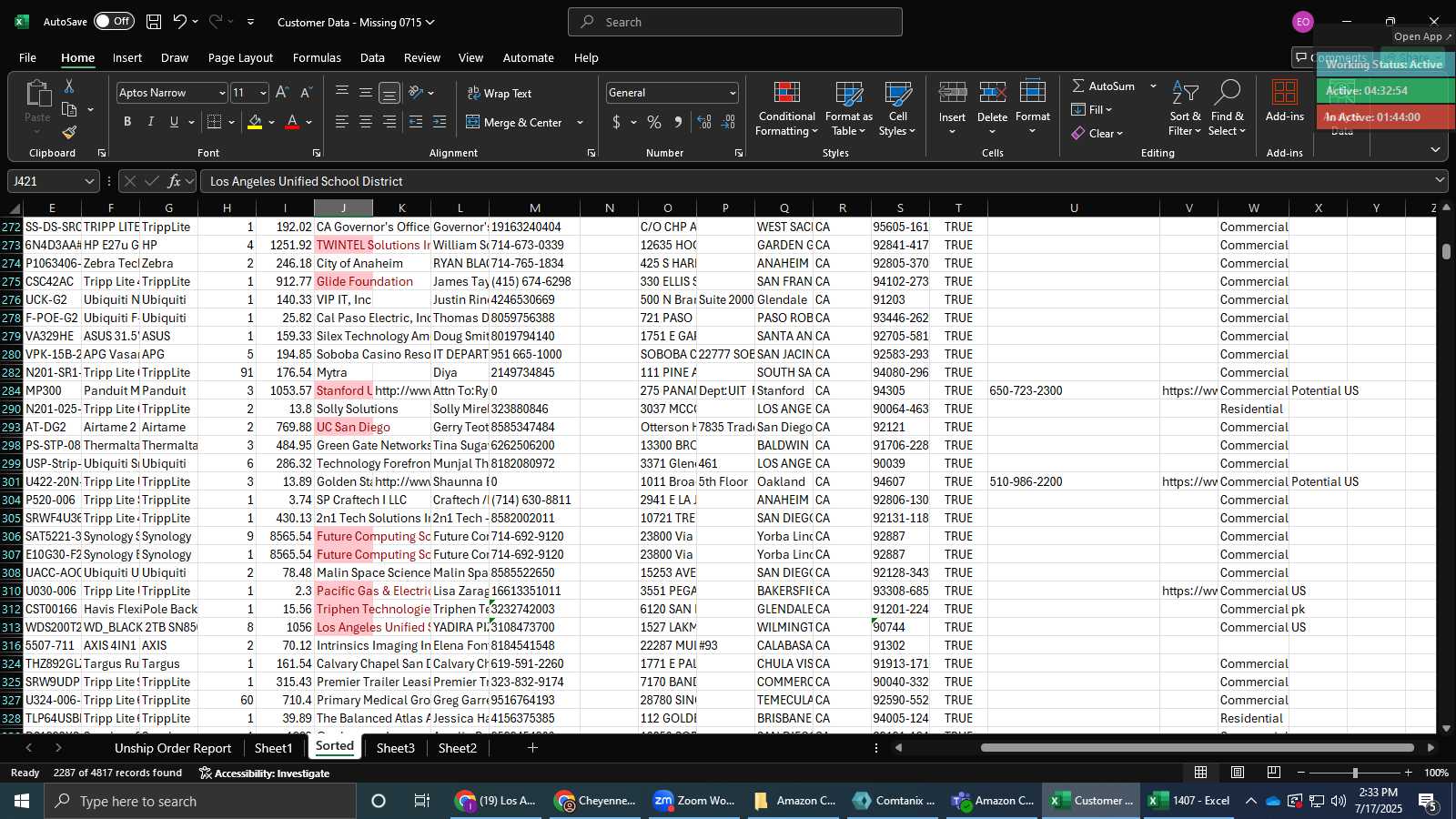Toggle Bold formatting
This screenshot has height=819, width=1456.
pyautogui.click(x=127, y=122)
